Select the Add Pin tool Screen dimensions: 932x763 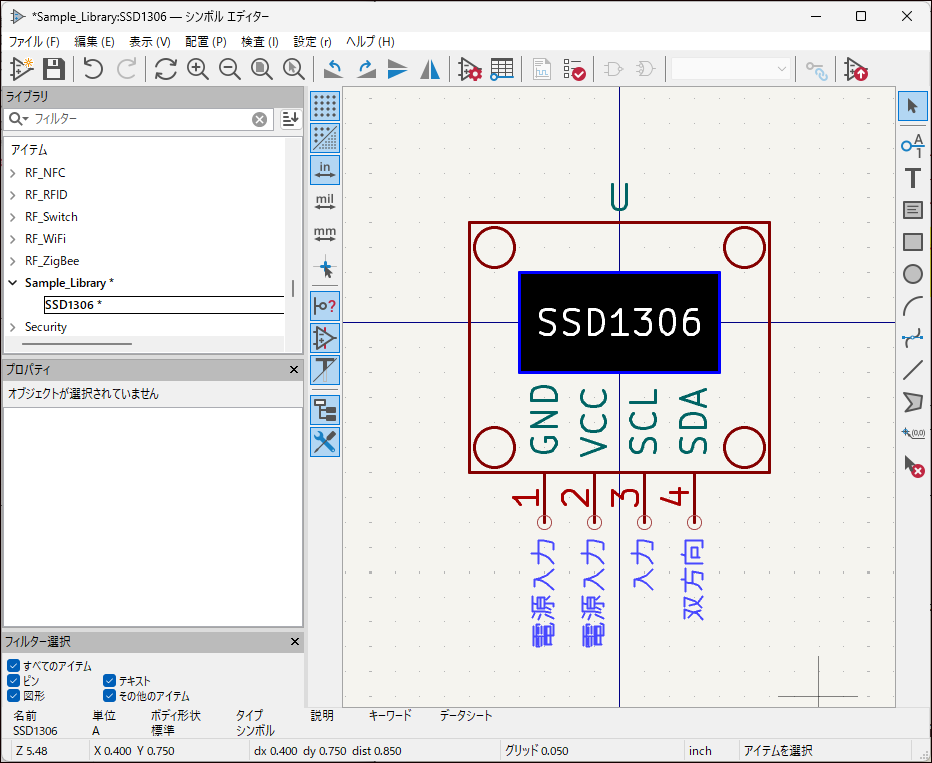click(912, 147)
